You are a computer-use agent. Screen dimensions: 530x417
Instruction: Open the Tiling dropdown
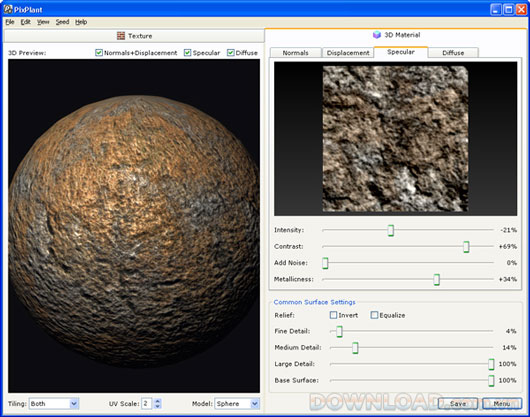pyautogui.click(x=54, y=403)
